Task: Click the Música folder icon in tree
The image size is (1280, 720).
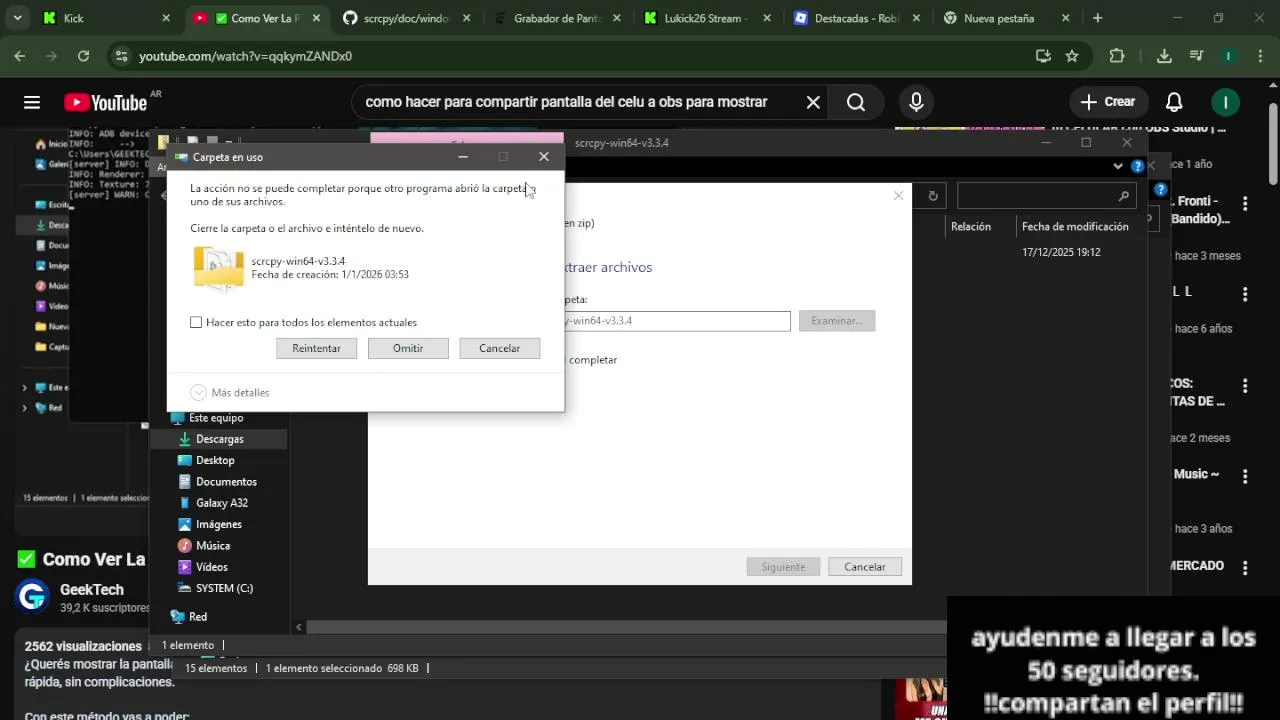Action: tap(184, 546)
